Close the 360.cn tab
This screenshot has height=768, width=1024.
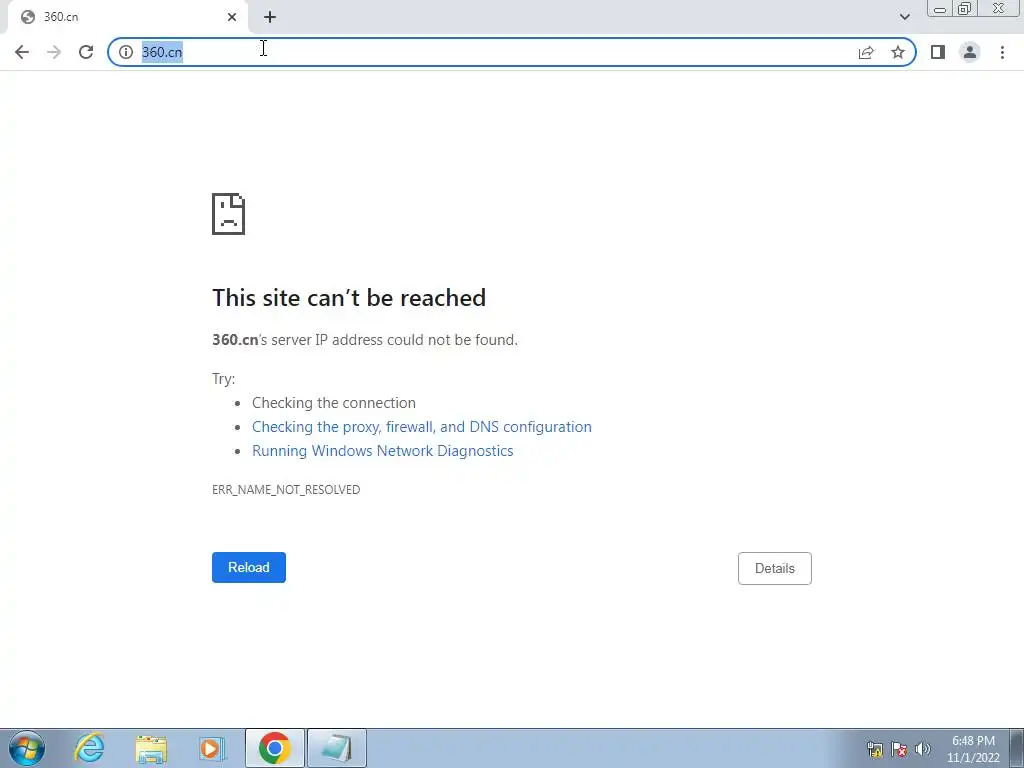click(x=232, y=18)
